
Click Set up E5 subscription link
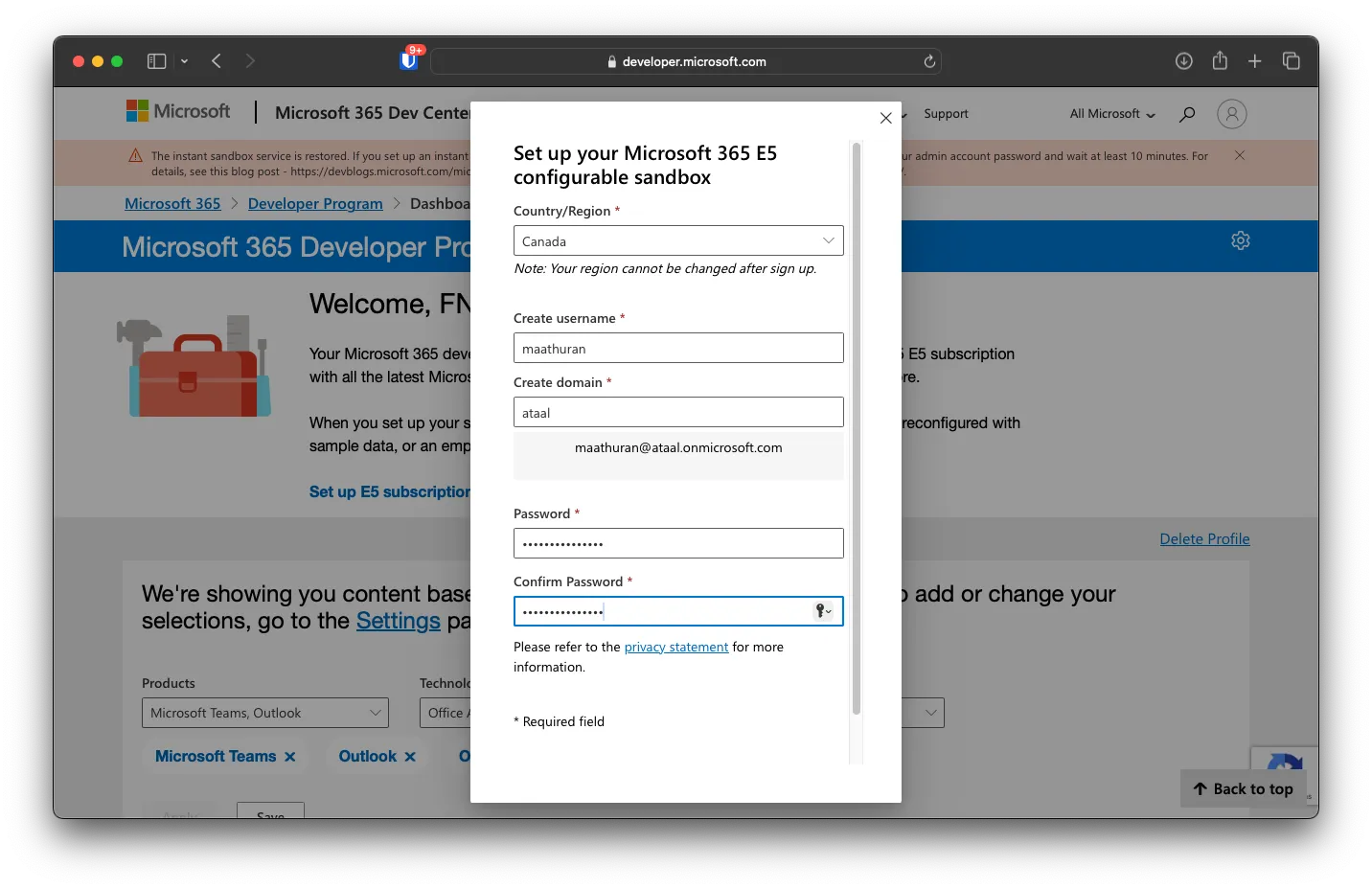coord(389,491)
